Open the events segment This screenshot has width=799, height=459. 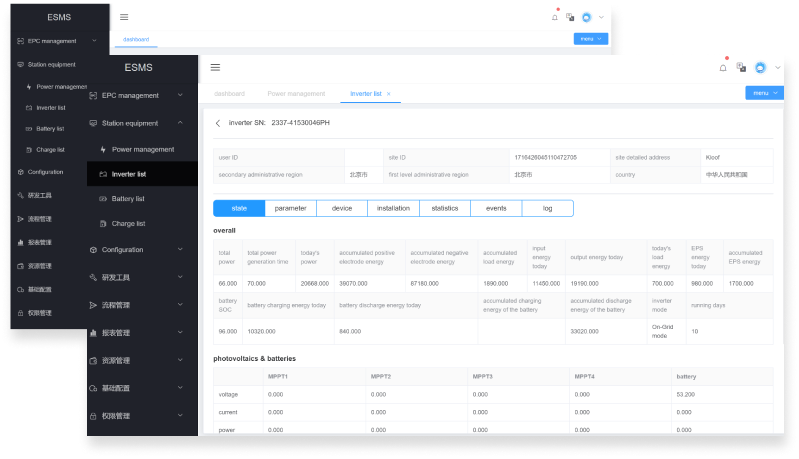pos(496,208)
